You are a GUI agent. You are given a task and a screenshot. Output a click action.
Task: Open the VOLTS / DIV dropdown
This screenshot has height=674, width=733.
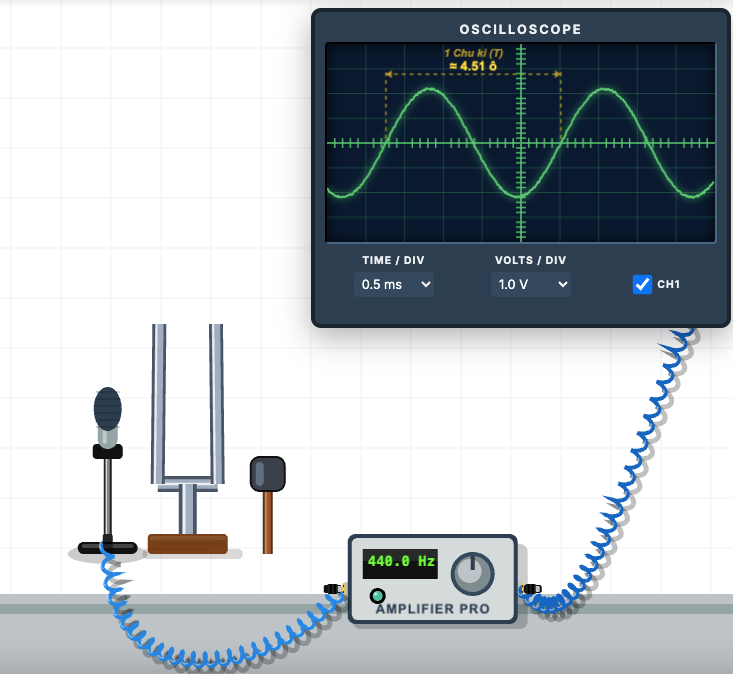pos(530,285)
